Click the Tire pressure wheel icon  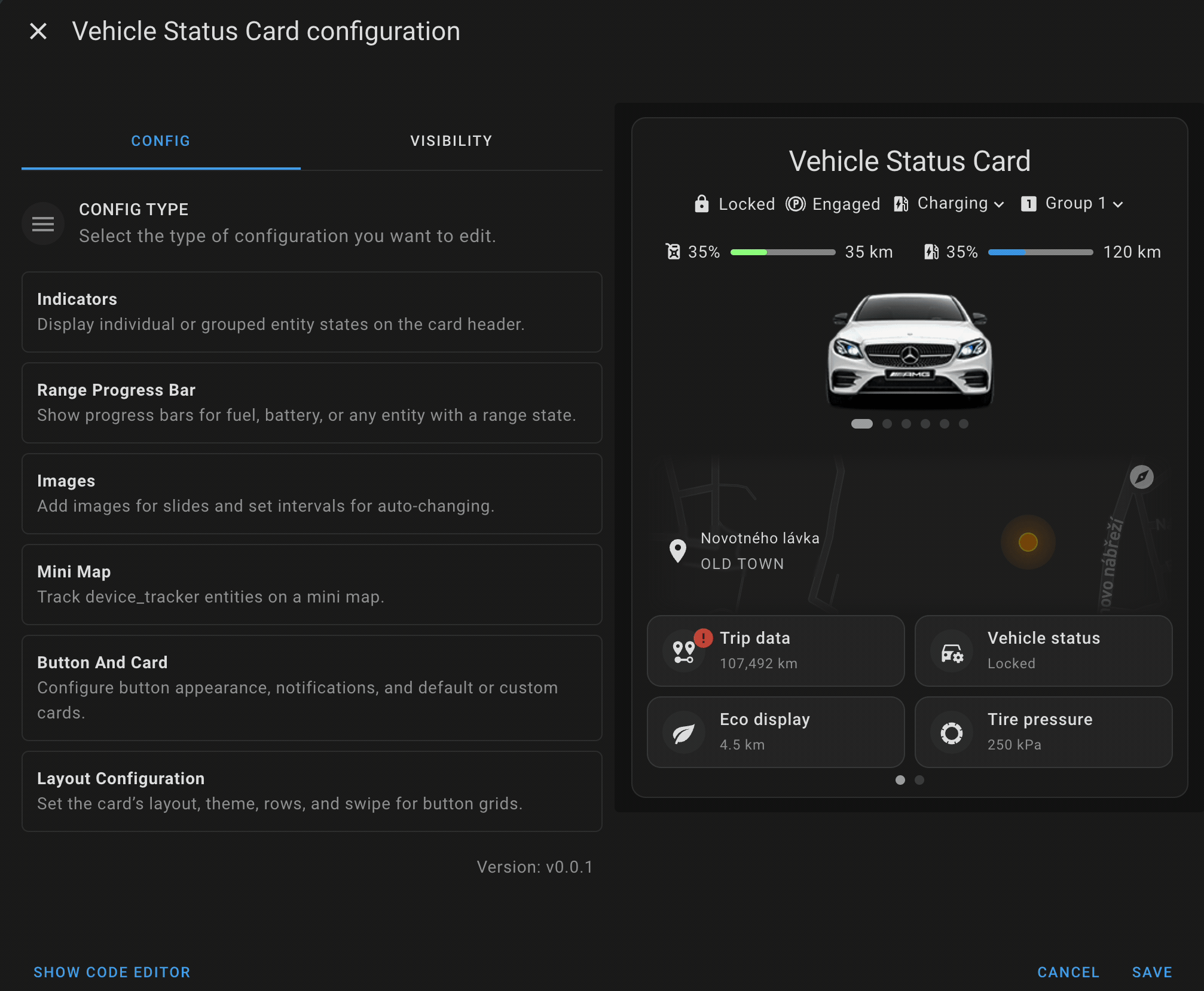(951, 732)
